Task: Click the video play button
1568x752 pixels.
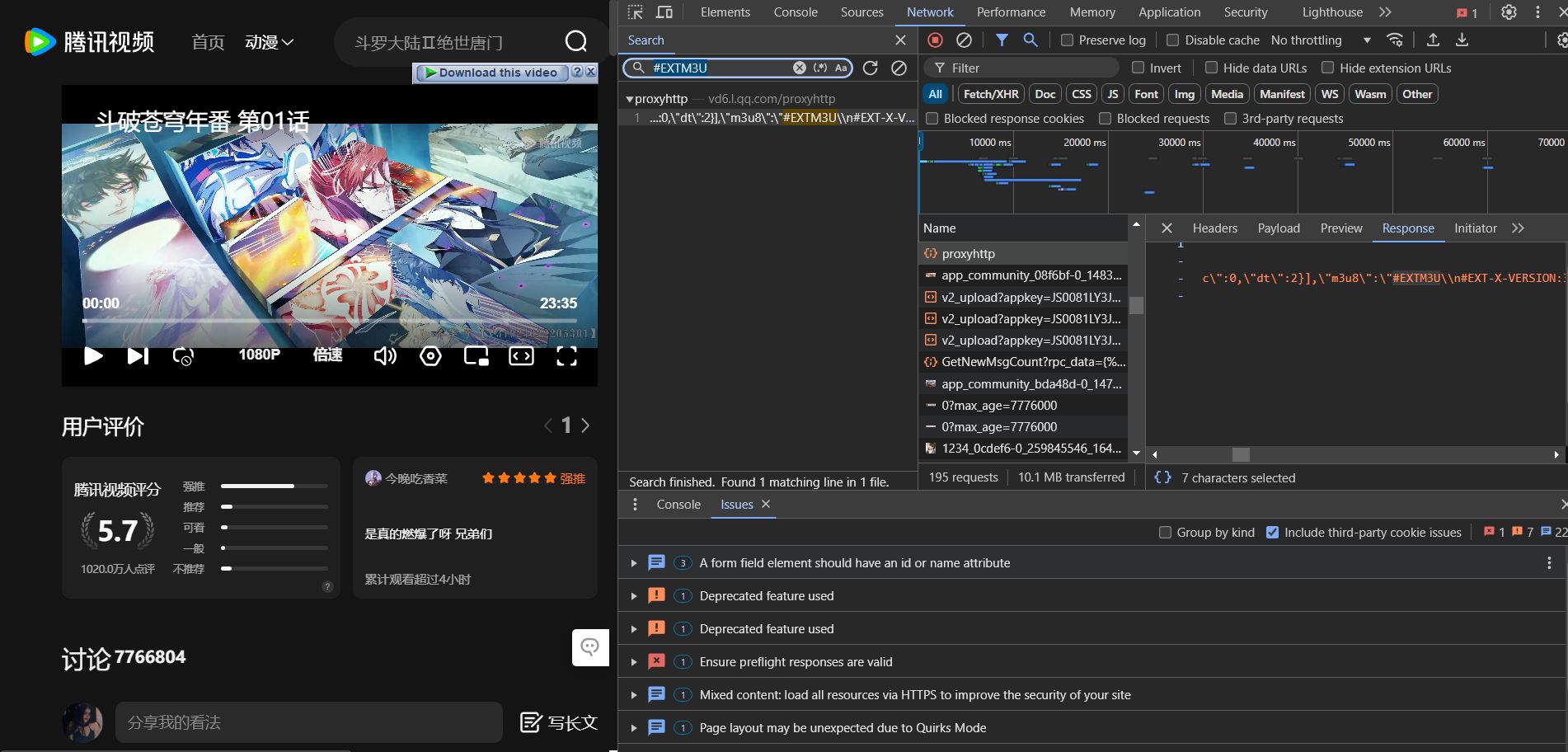Action: (93, 355)
